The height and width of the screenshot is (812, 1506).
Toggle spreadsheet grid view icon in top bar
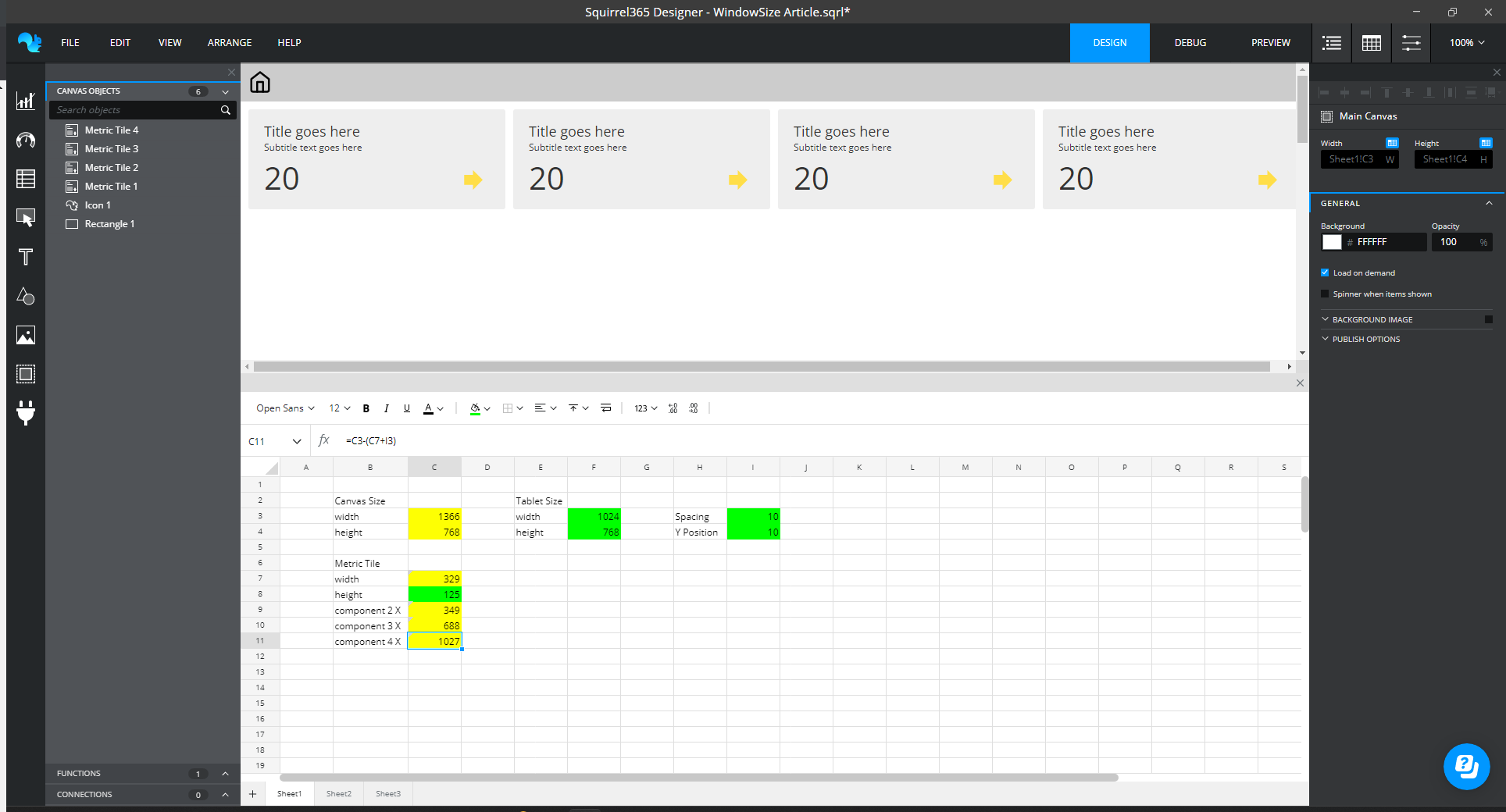(1372, 43)
